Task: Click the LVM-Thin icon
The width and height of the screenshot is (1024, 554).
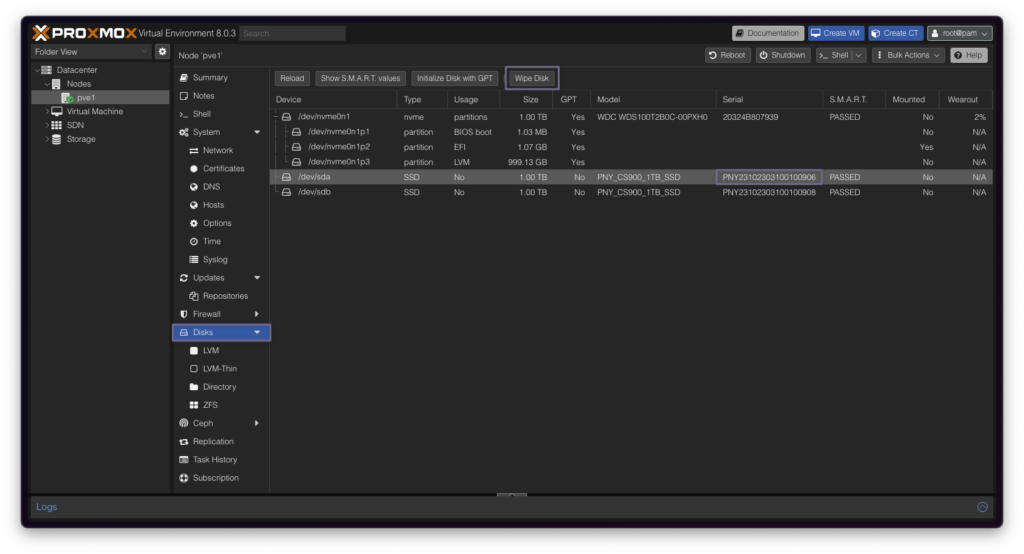Action: click(193, 369)
